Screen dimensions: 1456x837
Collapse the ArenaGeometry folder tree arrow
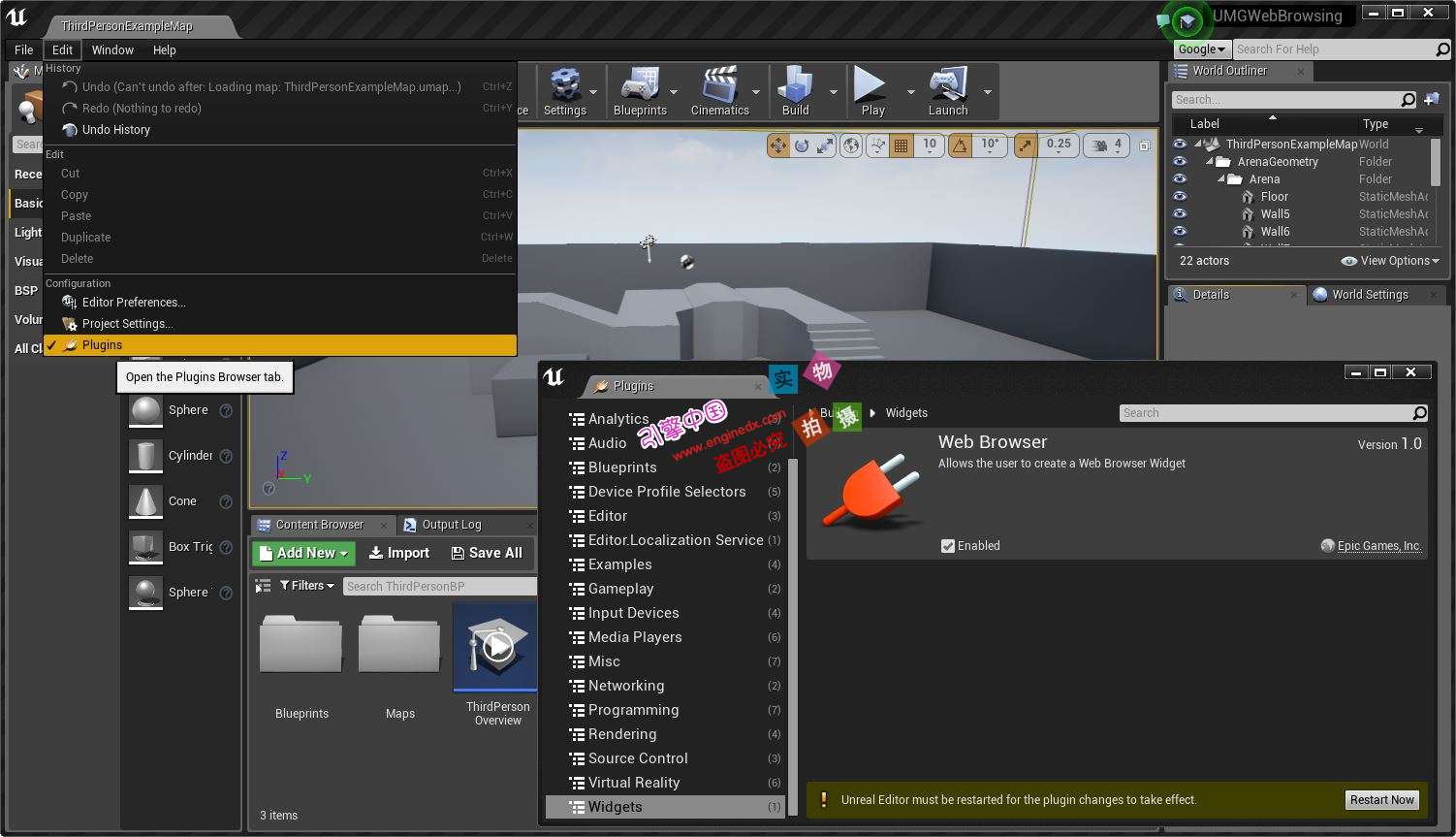(x=1212, y=162)
